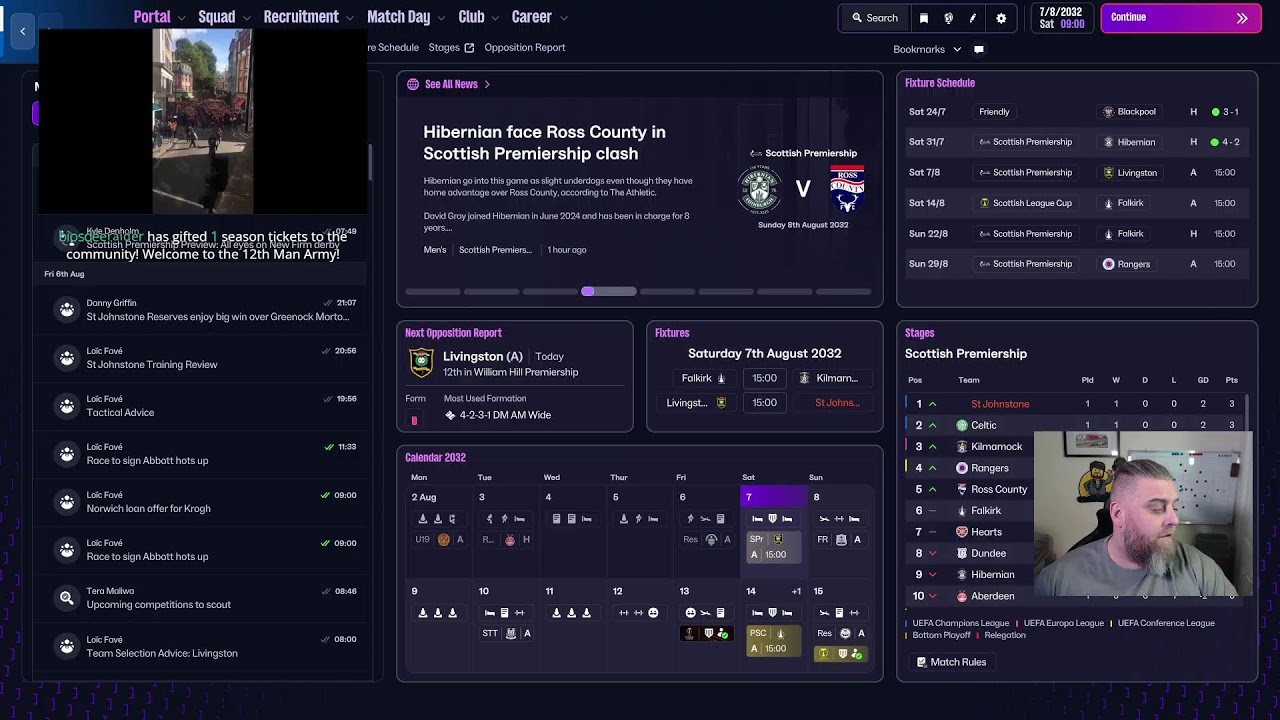Screen dimensions: 1280x720
Task: Open training icons on Monday 2 Aug
Action: coord(438,519)
